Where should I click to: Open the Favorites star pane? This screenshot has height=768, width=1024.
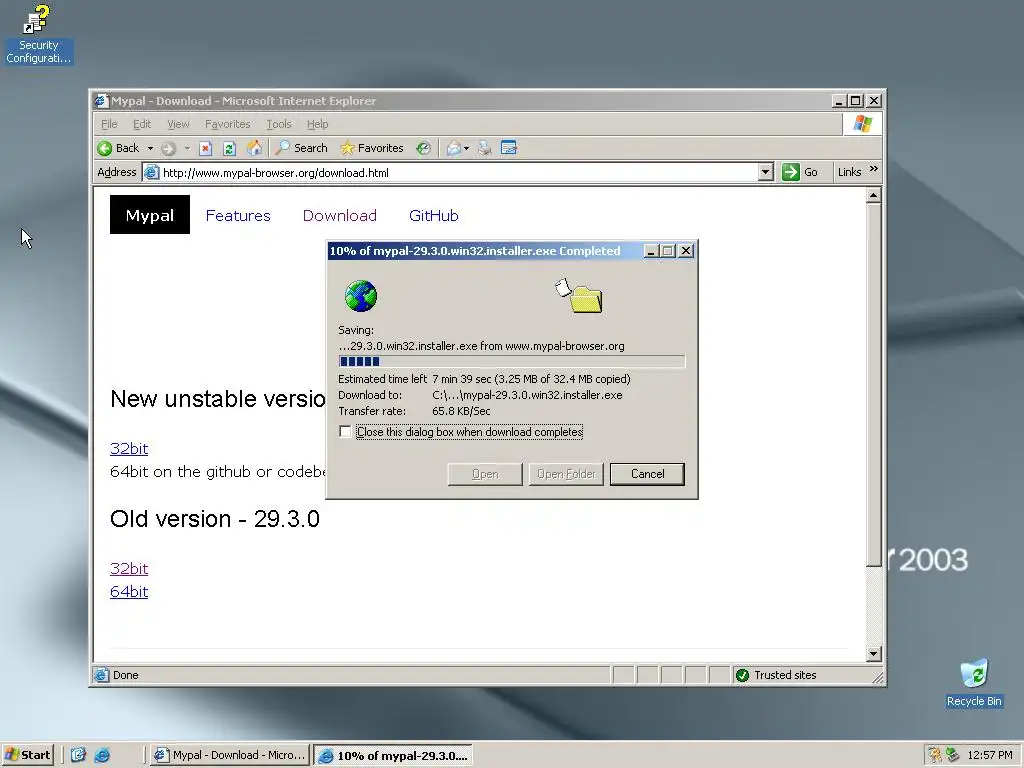point(372,148)
